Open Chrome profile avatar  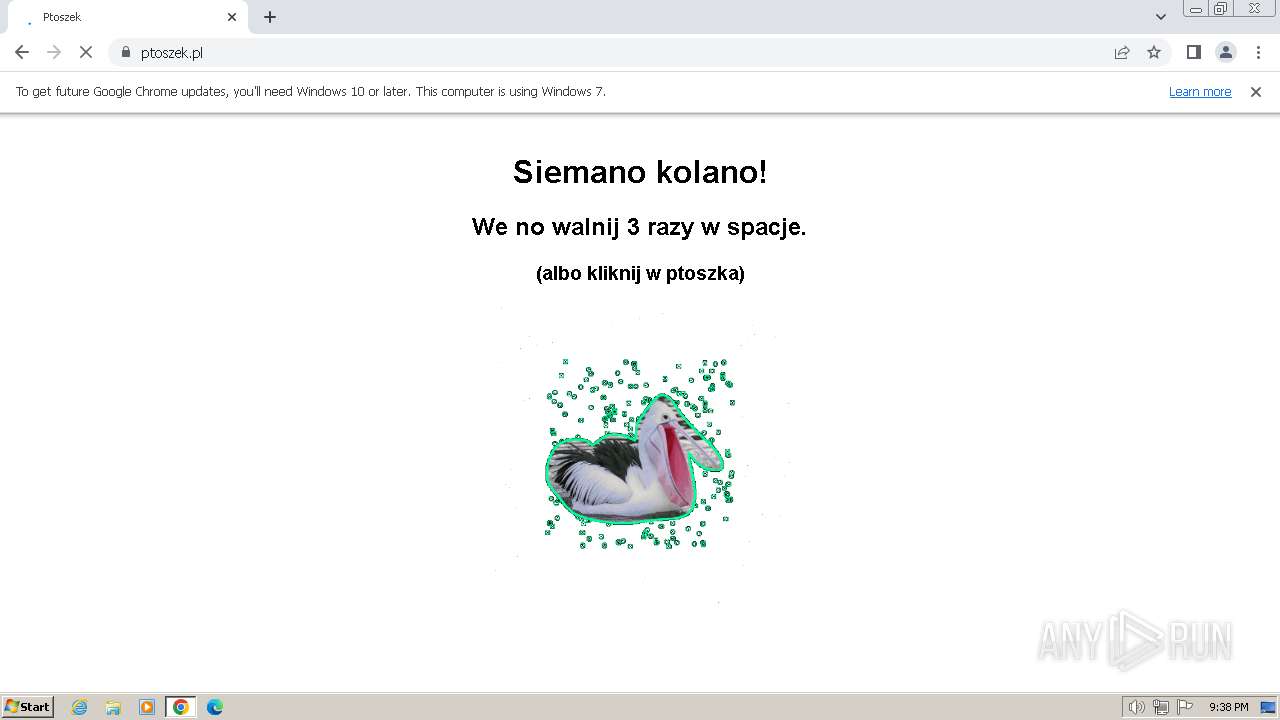coord(1226,52)
